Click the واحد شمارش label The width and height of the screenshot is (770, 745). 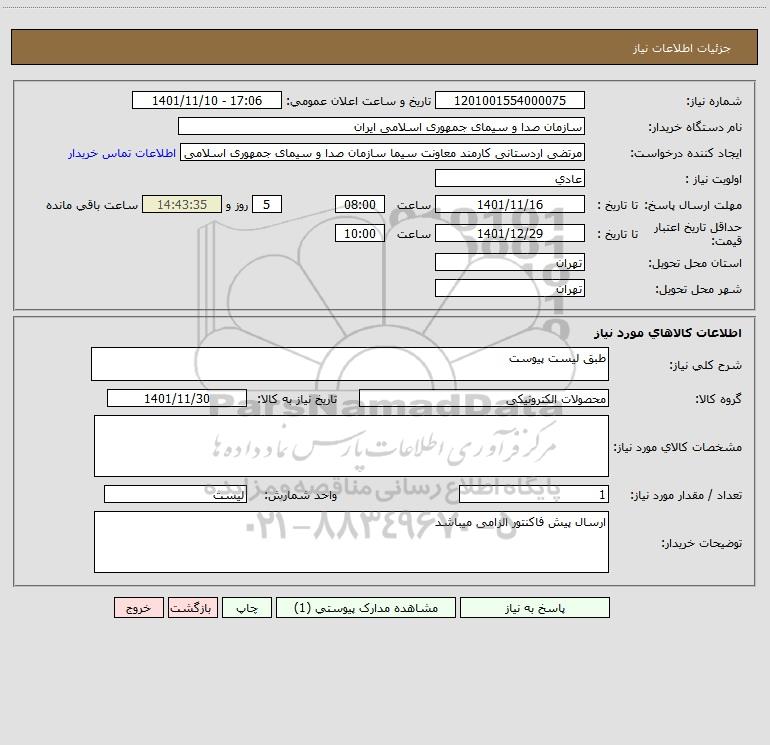coord(301,496)
